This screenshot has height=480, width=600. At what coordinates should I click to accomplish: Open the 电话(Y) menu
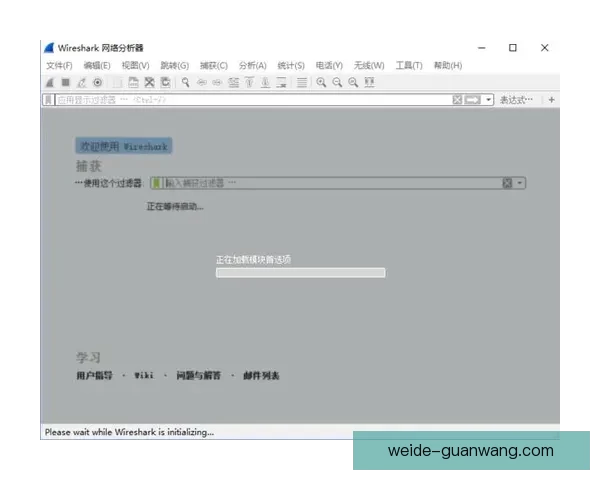[x=329, y=66]
